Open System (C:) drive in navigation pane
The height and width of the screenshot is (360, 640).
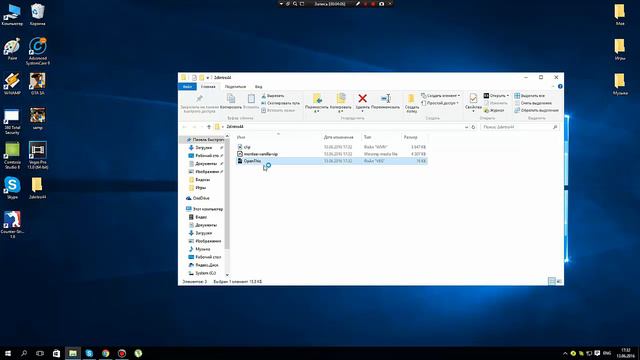pos(202,273)
